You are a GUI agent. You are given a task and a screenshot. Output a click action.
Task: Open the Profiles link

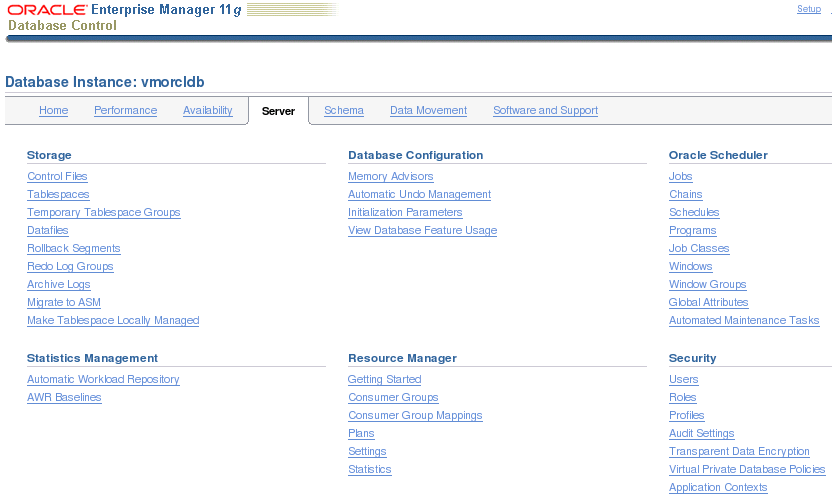[x=687, y=416]
